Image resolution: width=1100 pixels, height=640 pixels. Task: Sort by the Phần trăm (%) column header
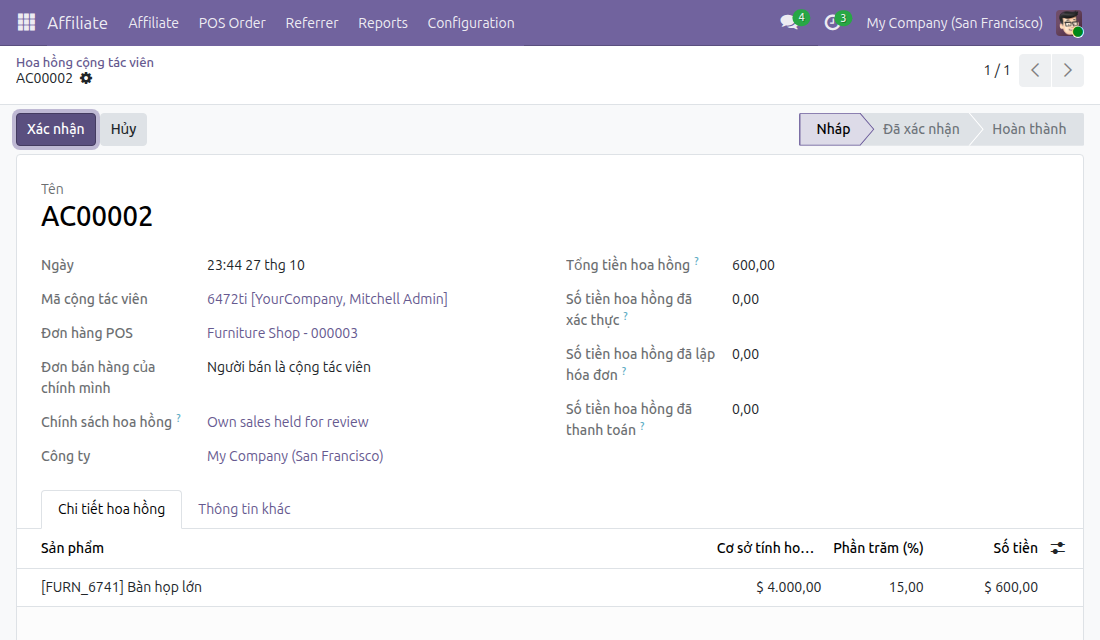878,548
